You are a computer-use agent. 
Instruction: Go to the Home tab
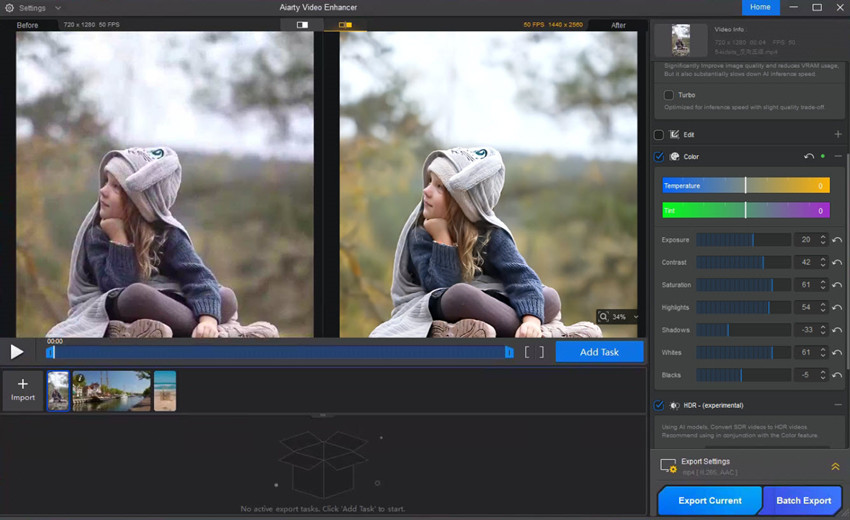click(x=760, y=7)
